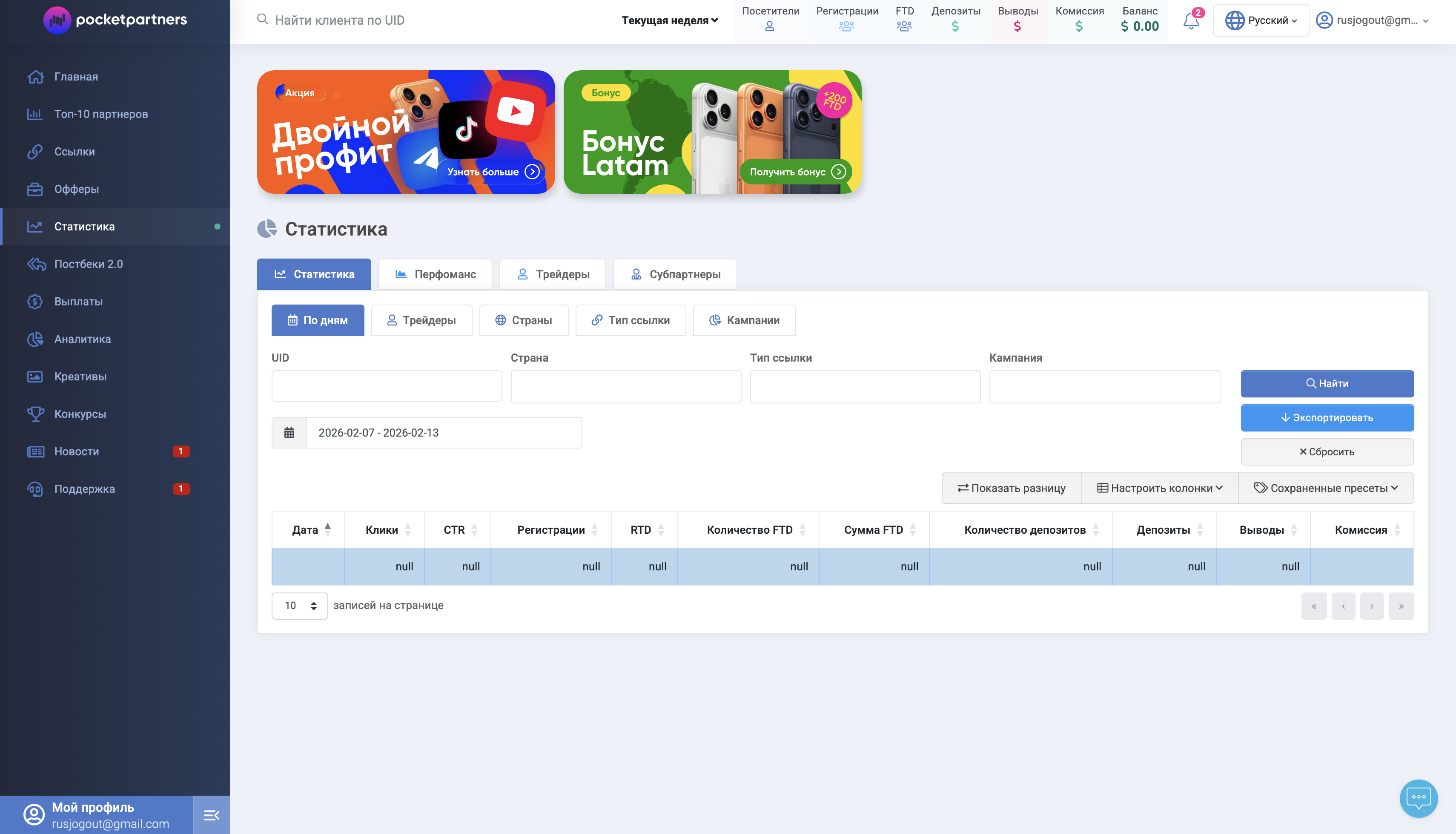Click the Сбросить reset button
The width and height of the screenshot is (1456, 834).
point(1327,452)
